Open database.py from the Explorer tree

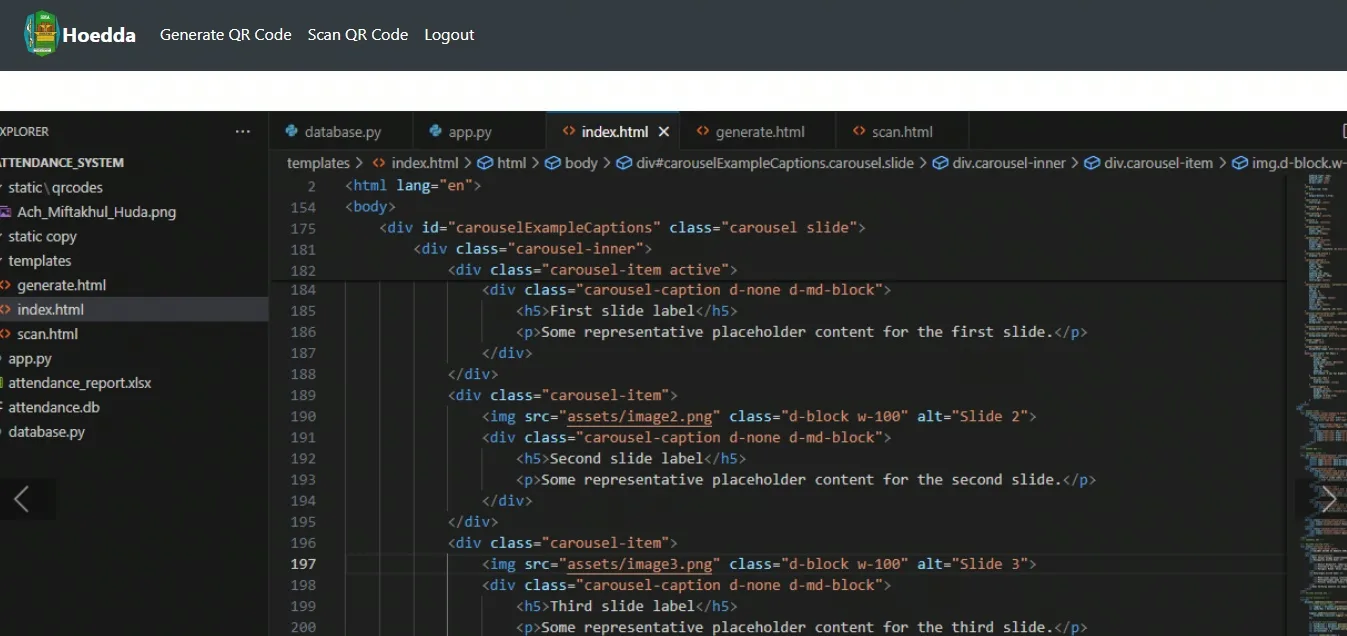(46, 432)
